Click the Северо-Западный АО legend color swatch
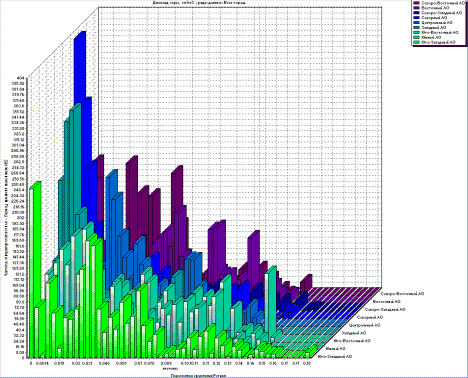 [417, 13]
